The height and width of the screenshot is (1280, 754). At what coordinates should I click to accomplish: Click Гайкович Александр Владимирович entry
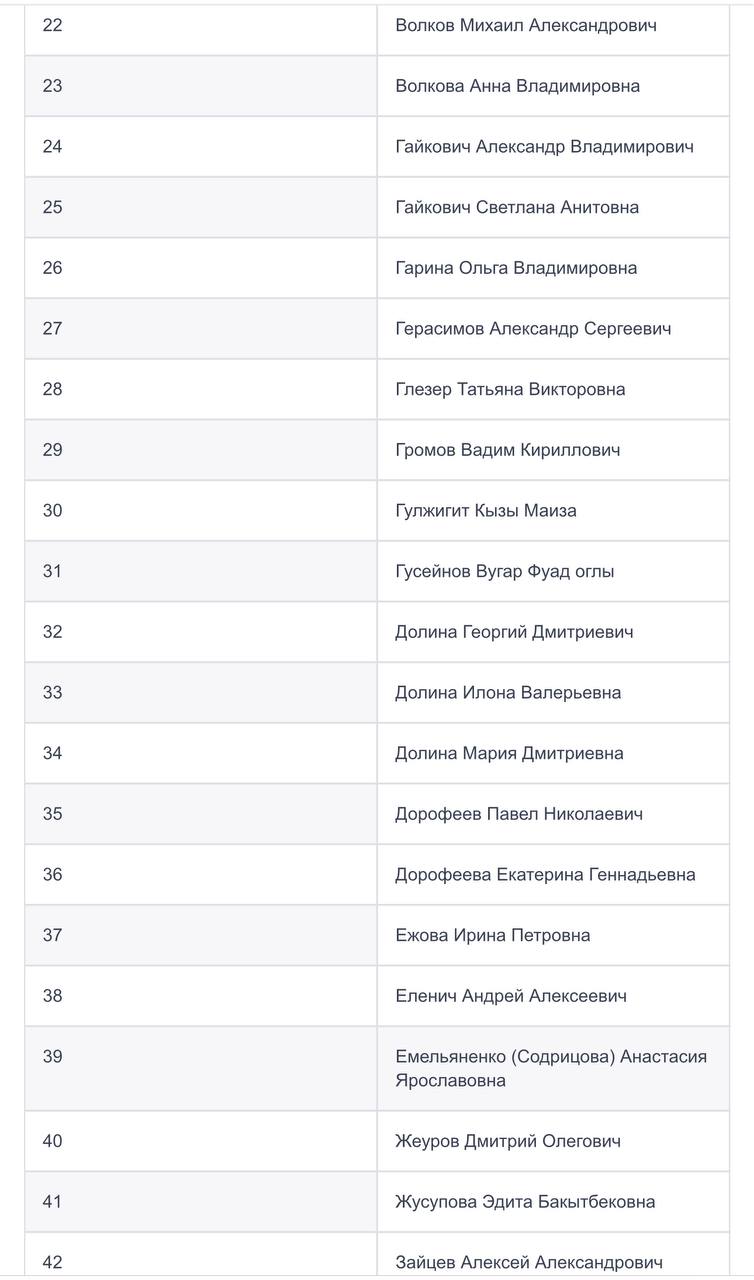(x=544, y=147)
